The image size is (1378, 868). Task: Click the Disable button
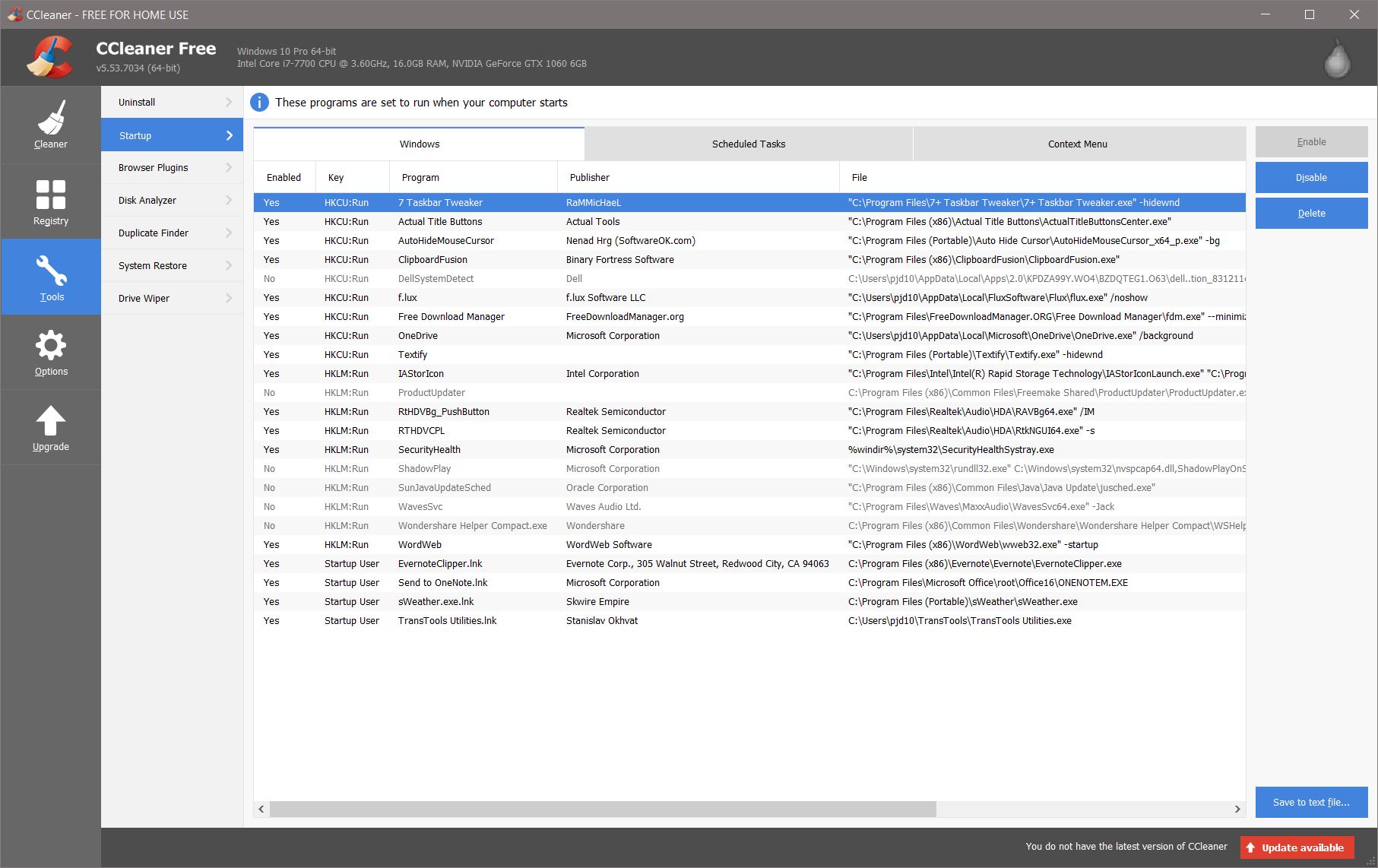(x=1311, y=178)
